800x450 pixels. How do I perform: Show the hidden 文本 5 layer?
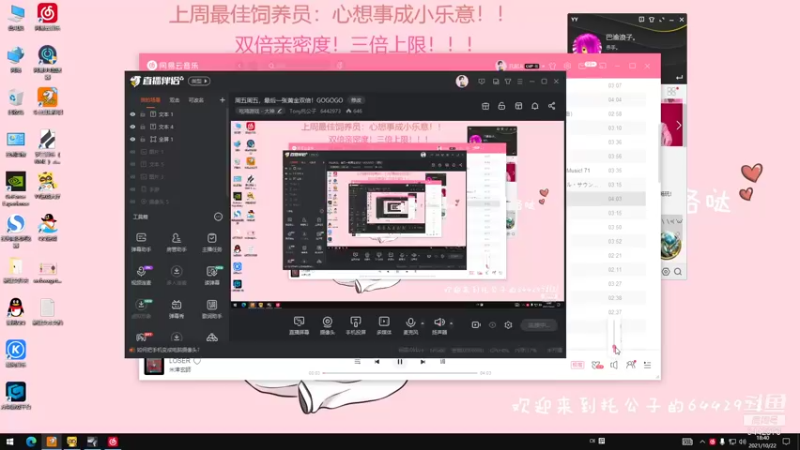[133, 164]
